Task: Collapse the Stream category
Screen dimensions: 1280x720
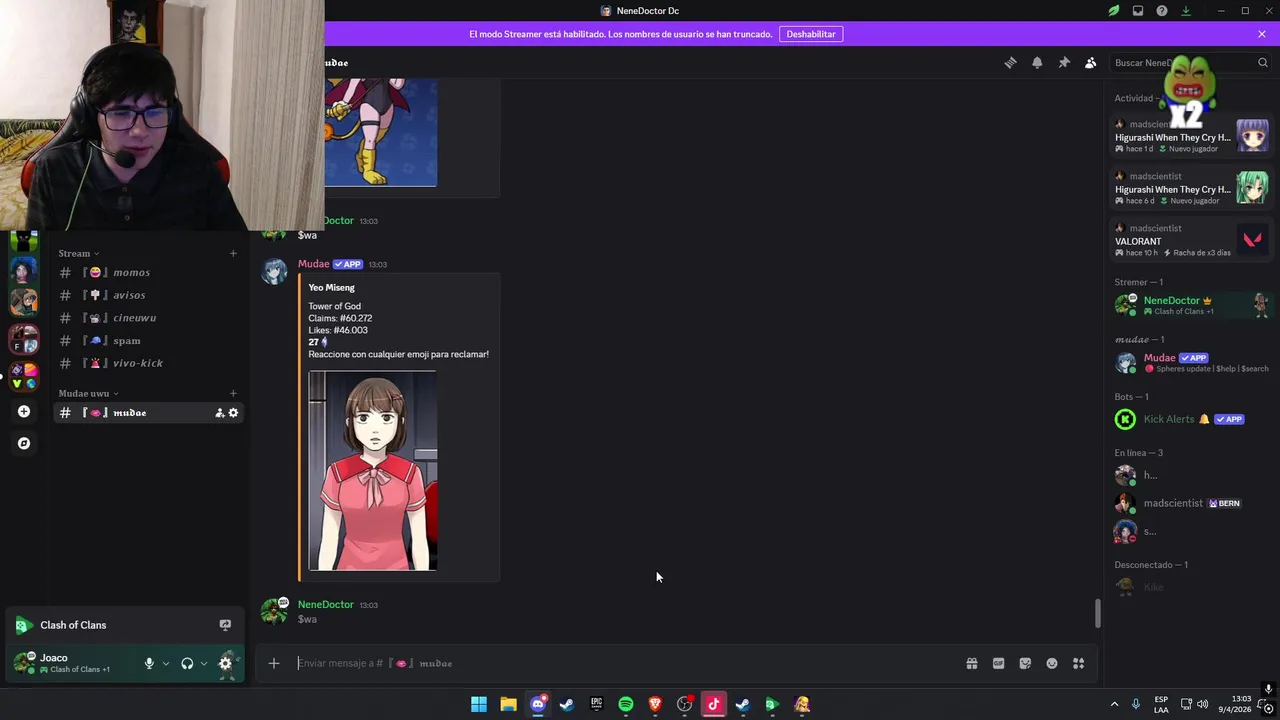Action: pos(79,253)
